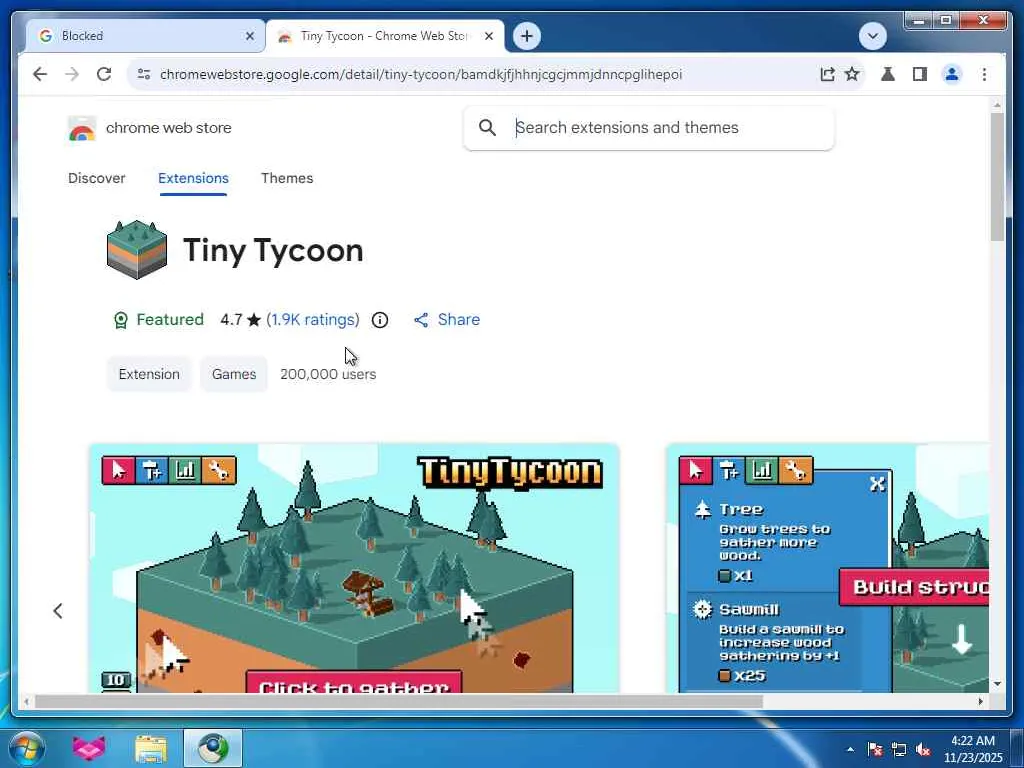
Task: Open Windows Explorer from taskbar
Action: click(151, 748)
